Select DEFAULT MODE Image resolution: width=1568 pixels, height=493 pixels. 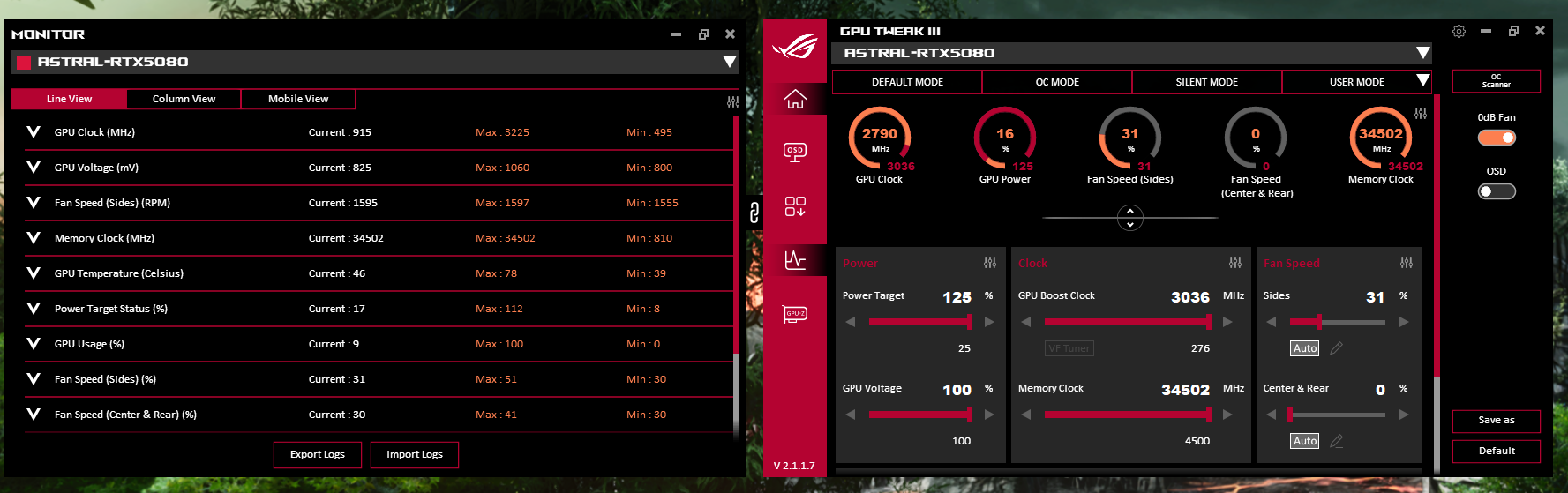[907, 82]
